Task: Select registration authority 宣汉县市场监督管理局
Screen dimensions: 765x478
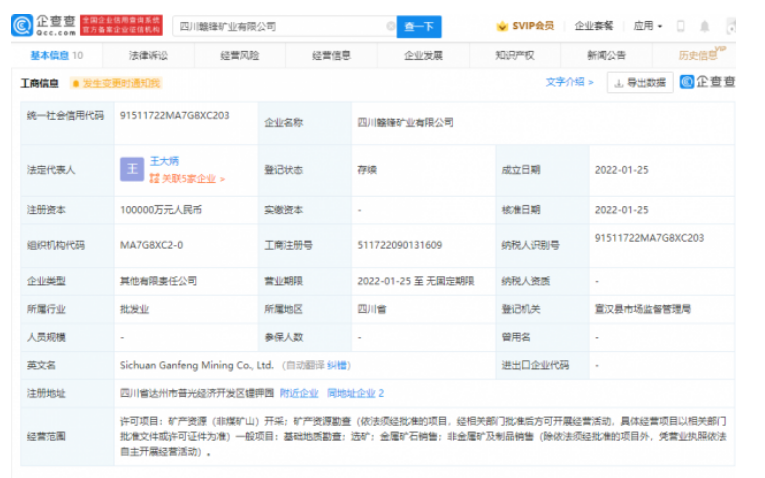Action: pos(643,309)
